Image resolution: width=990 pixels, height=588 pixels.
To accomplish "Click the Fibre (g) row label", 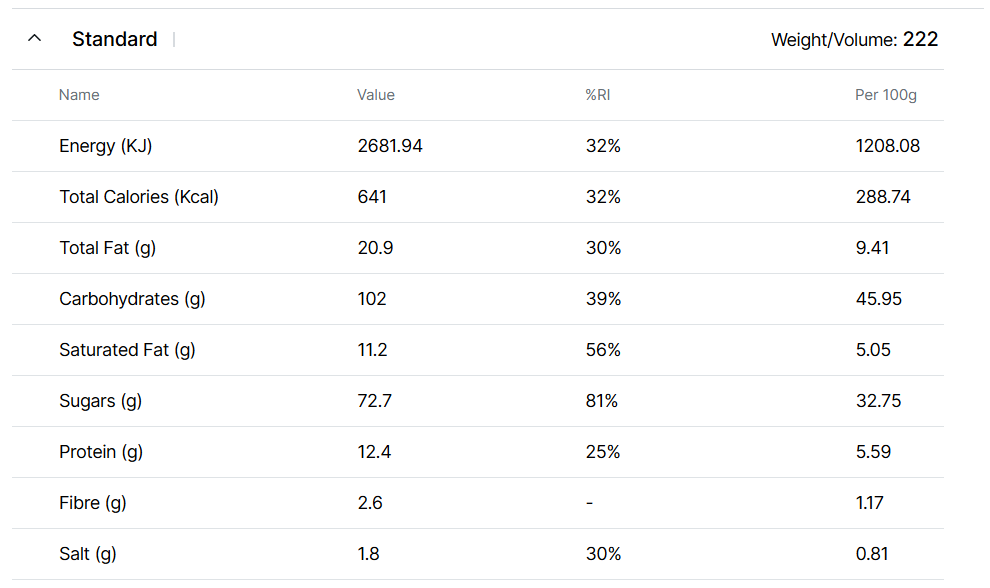I will [93, 503].
